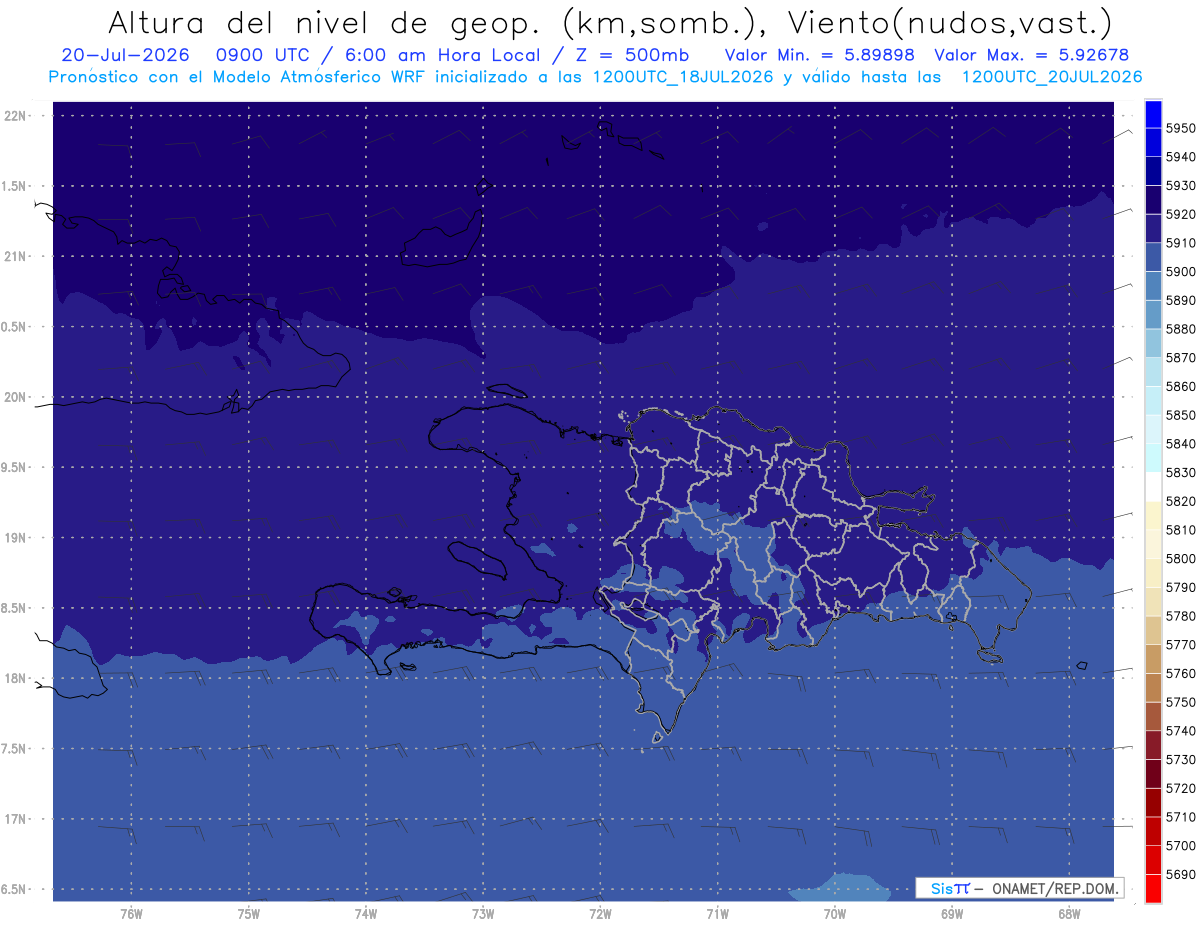Image resolution: width=1200 pixels, height=927 pixels.
Task: Click the '7.5N' latitude label
Action: (13, 749)
